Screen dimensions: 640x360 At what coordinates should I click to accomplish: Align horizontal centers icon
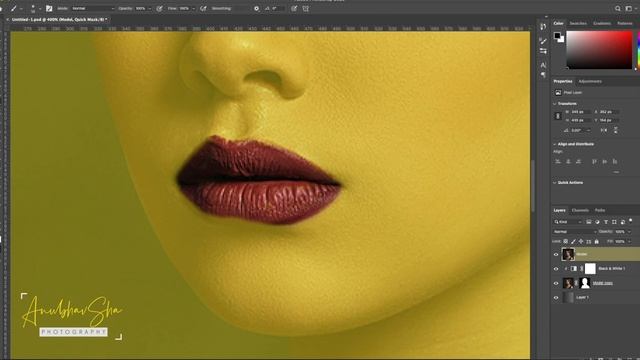(x=568, y=162)
